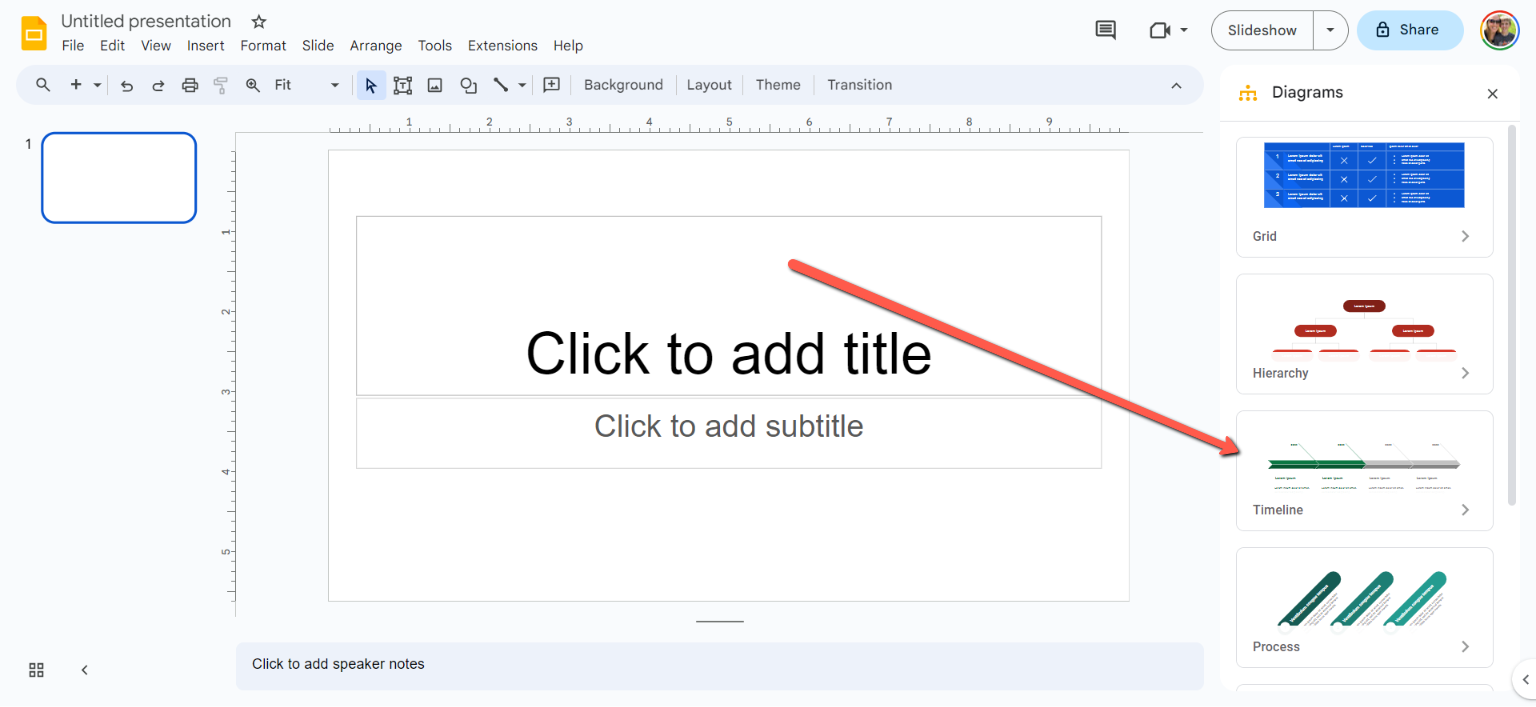Open Background settings
This screenshot has height=707, width=1536.
tap(623, 85)
